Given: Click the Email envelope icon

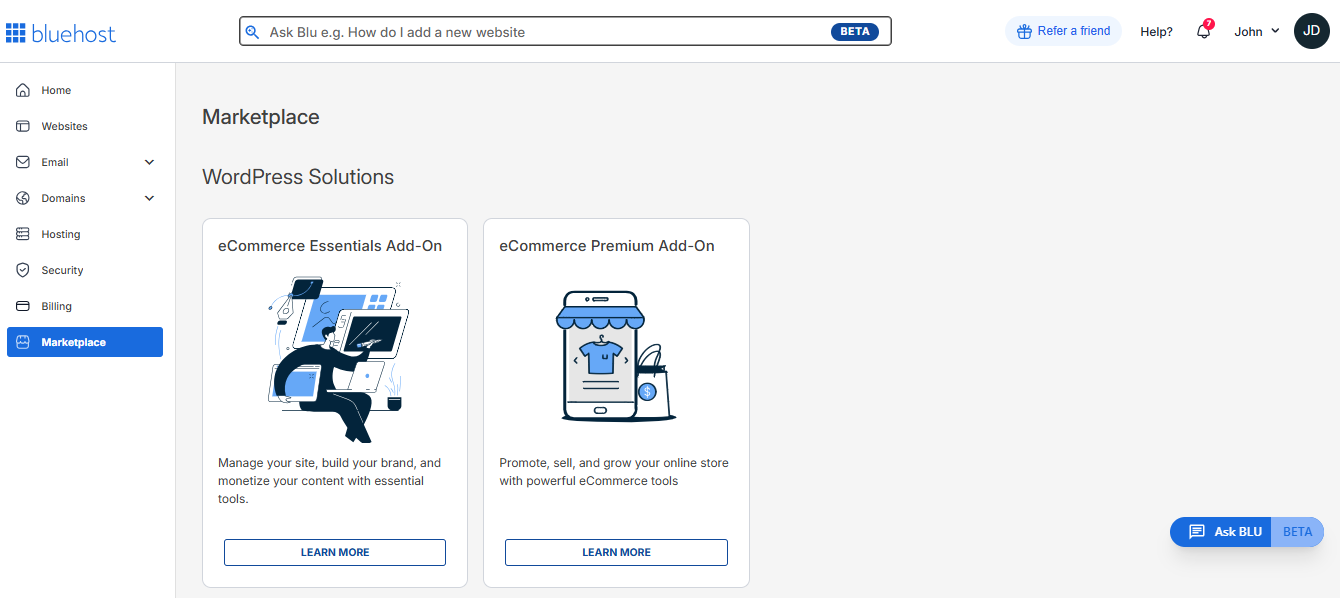Looking at the screenshot, I should [22, 162].
